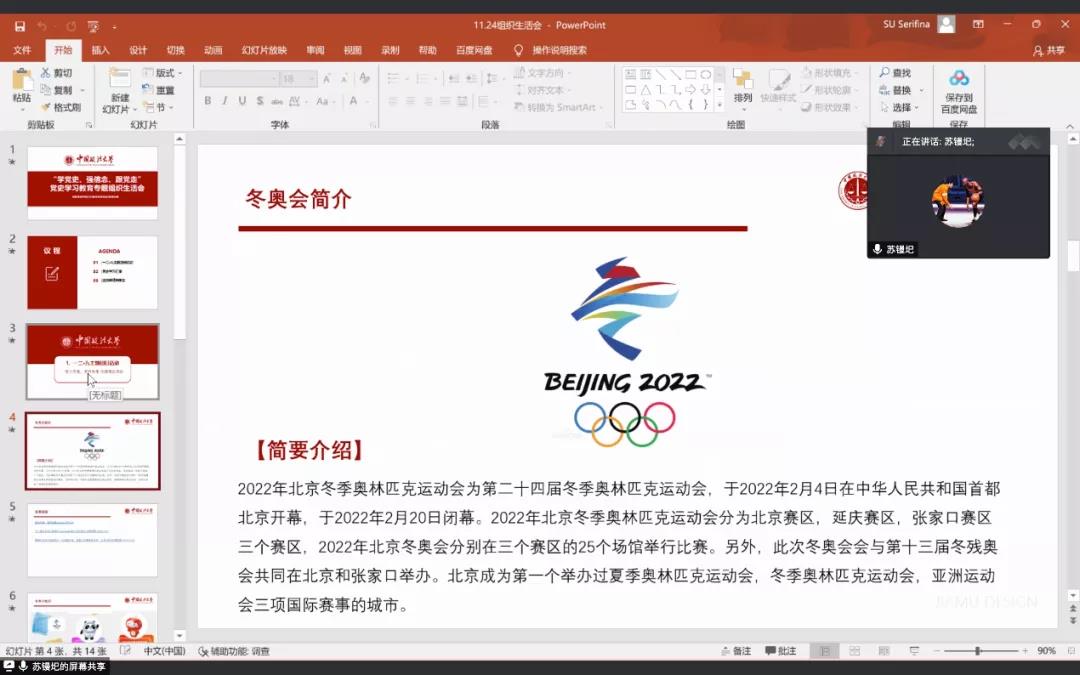Toggle Normal view button in status bar
Screen dimensions: 1080x675
(x=824, y=651)
